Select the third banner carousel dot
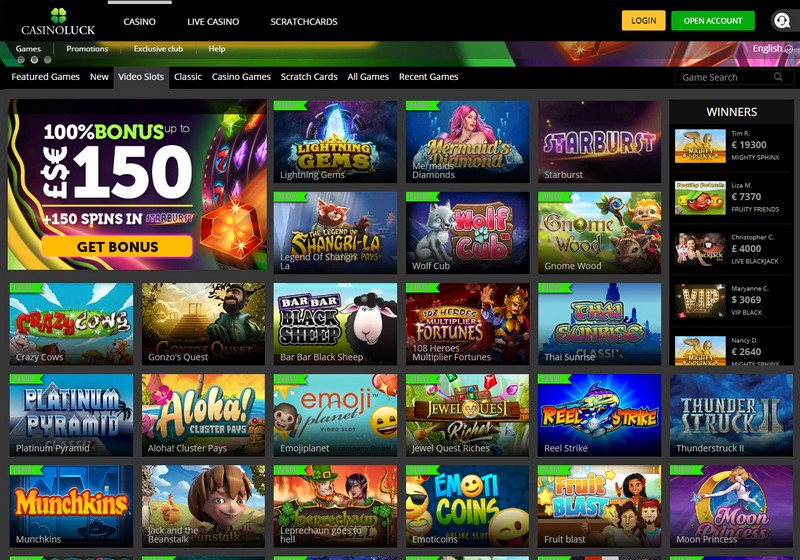This screenshot has width=800, height=560. pyautogui.click(x=47, y=60)
